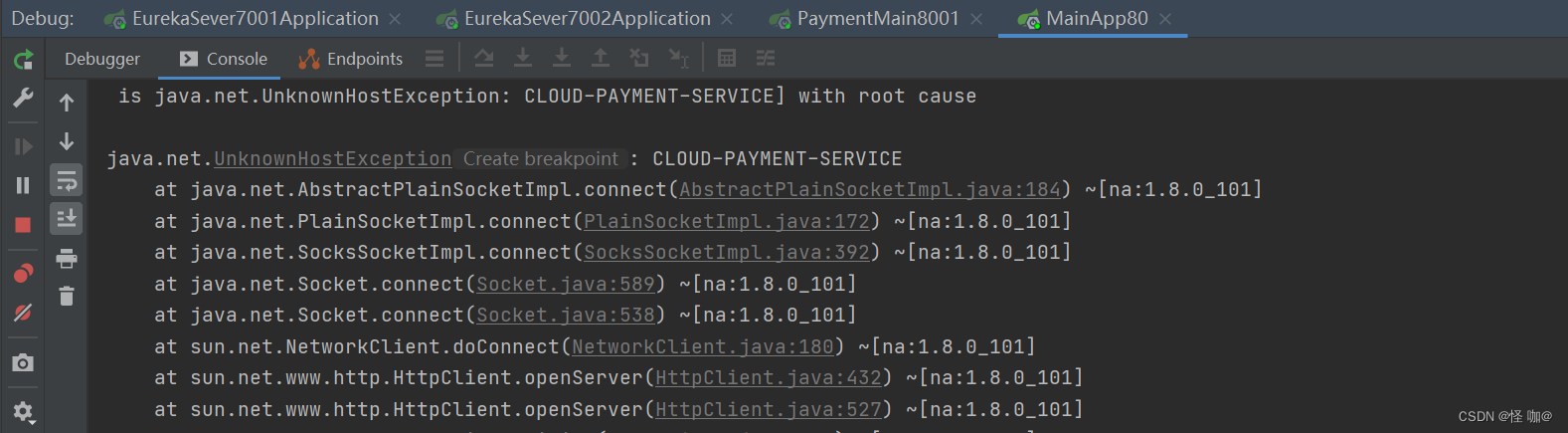The width and height of the screenshot is (1568, 433).
Task: Open the Debugger tab
Action: (102, 60)
